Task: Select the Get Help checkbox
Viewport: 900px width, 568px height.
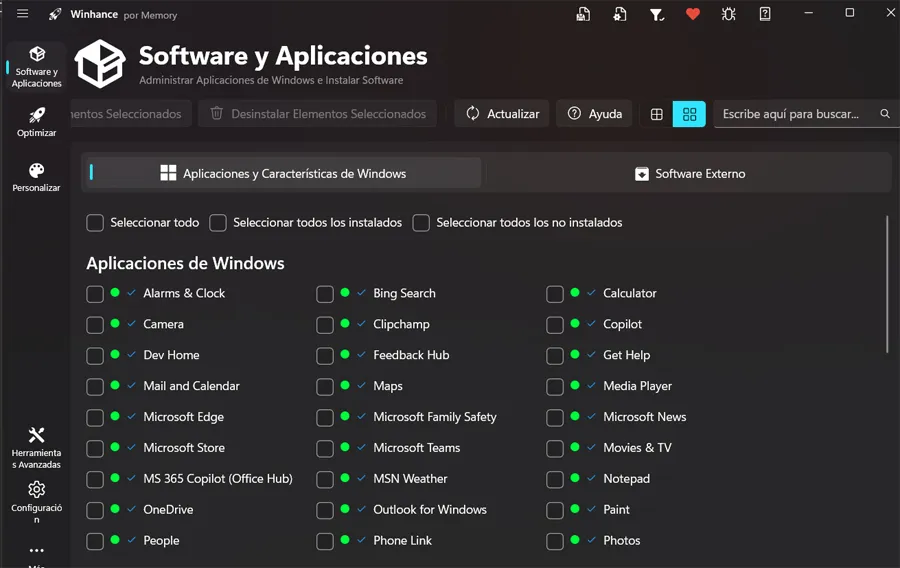Action: [x=554, y=356]
